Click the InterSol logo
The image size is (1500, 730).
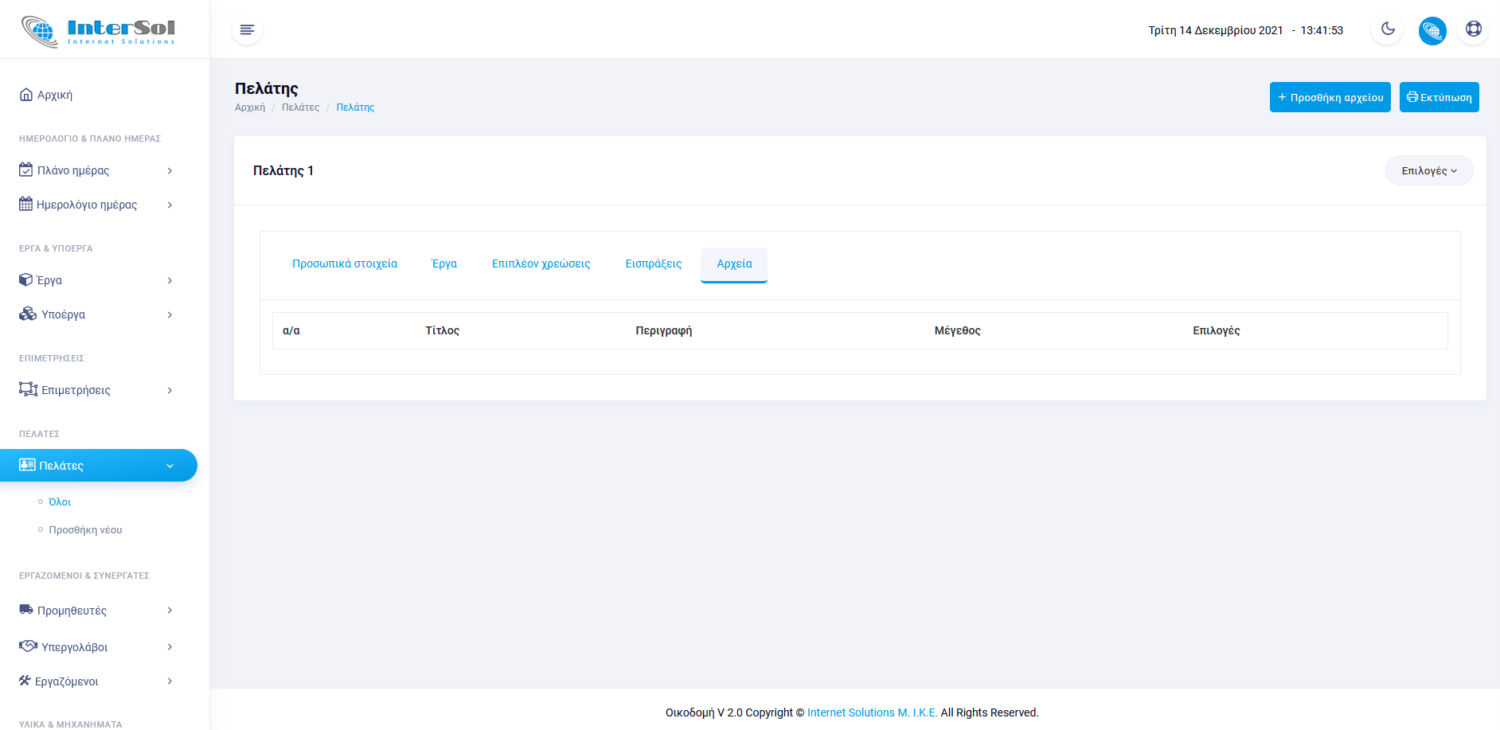point(98,30)
